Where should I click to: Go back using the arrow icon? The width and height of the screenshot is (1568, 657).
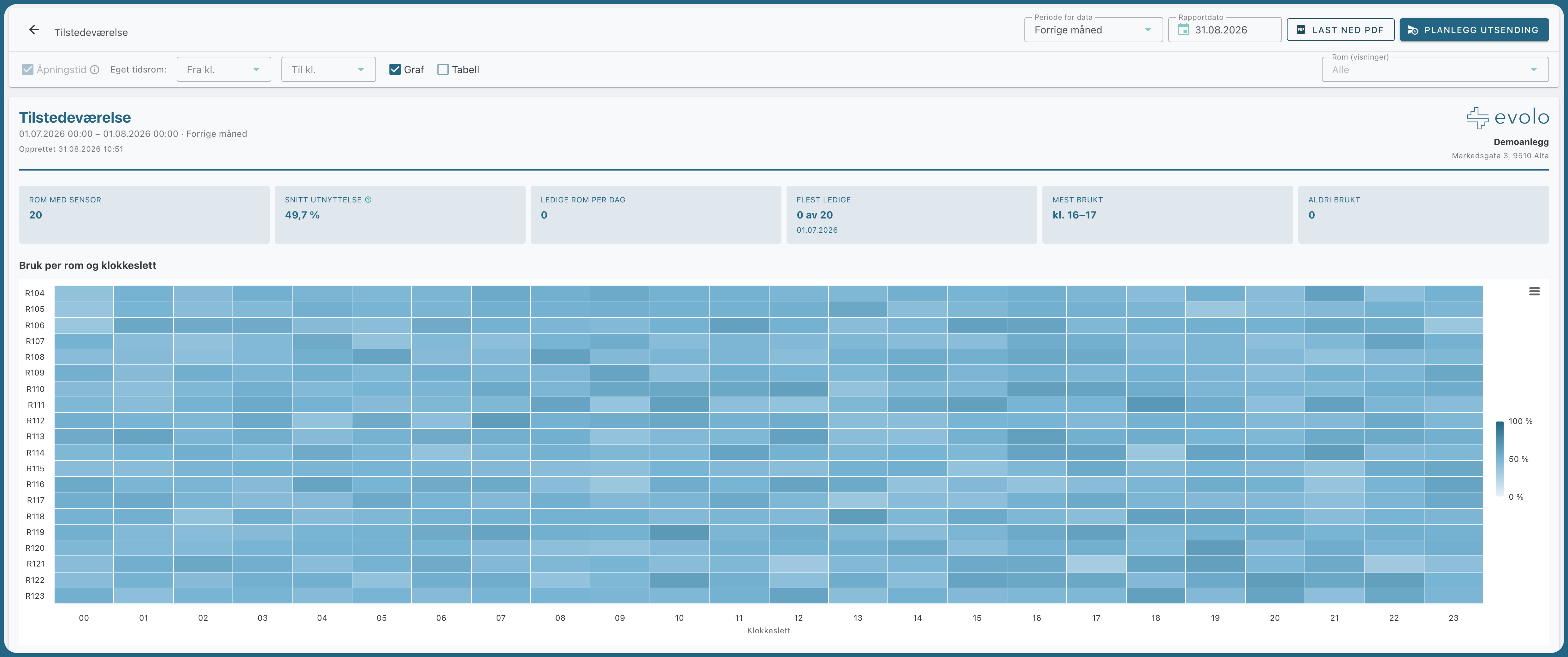(34, 30)
